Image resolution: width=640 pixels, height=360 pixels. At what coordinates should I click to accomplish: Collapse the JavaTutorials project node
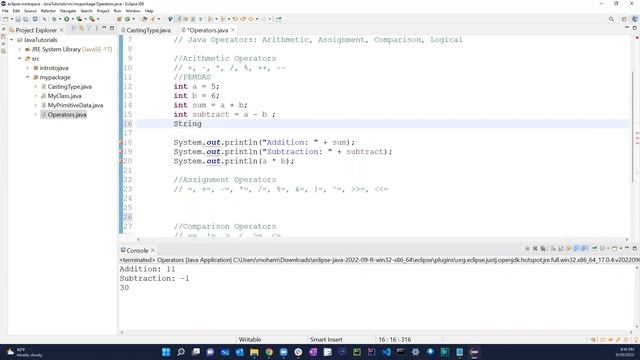pos(12,40)
